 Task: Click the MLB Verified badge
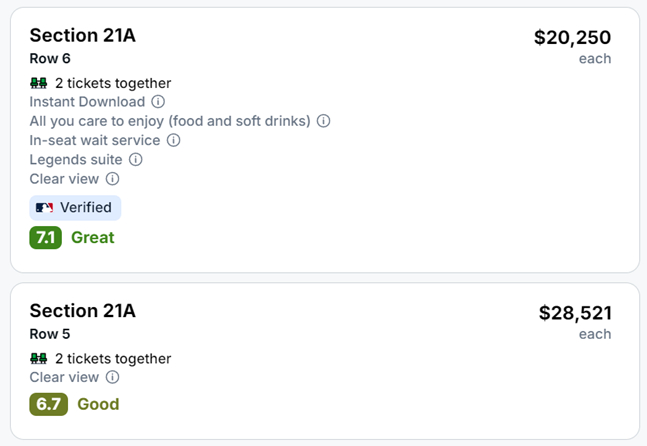(75, 208)
